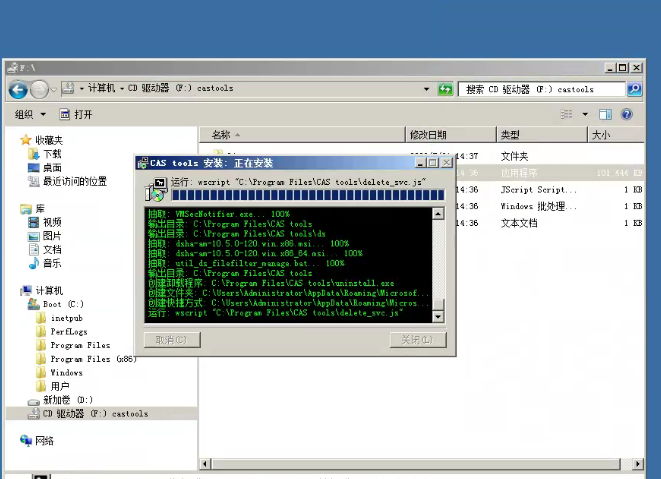This screenshot has width=661, height=479.
Task: Open the 组织 menu
Action: (30, 114)
